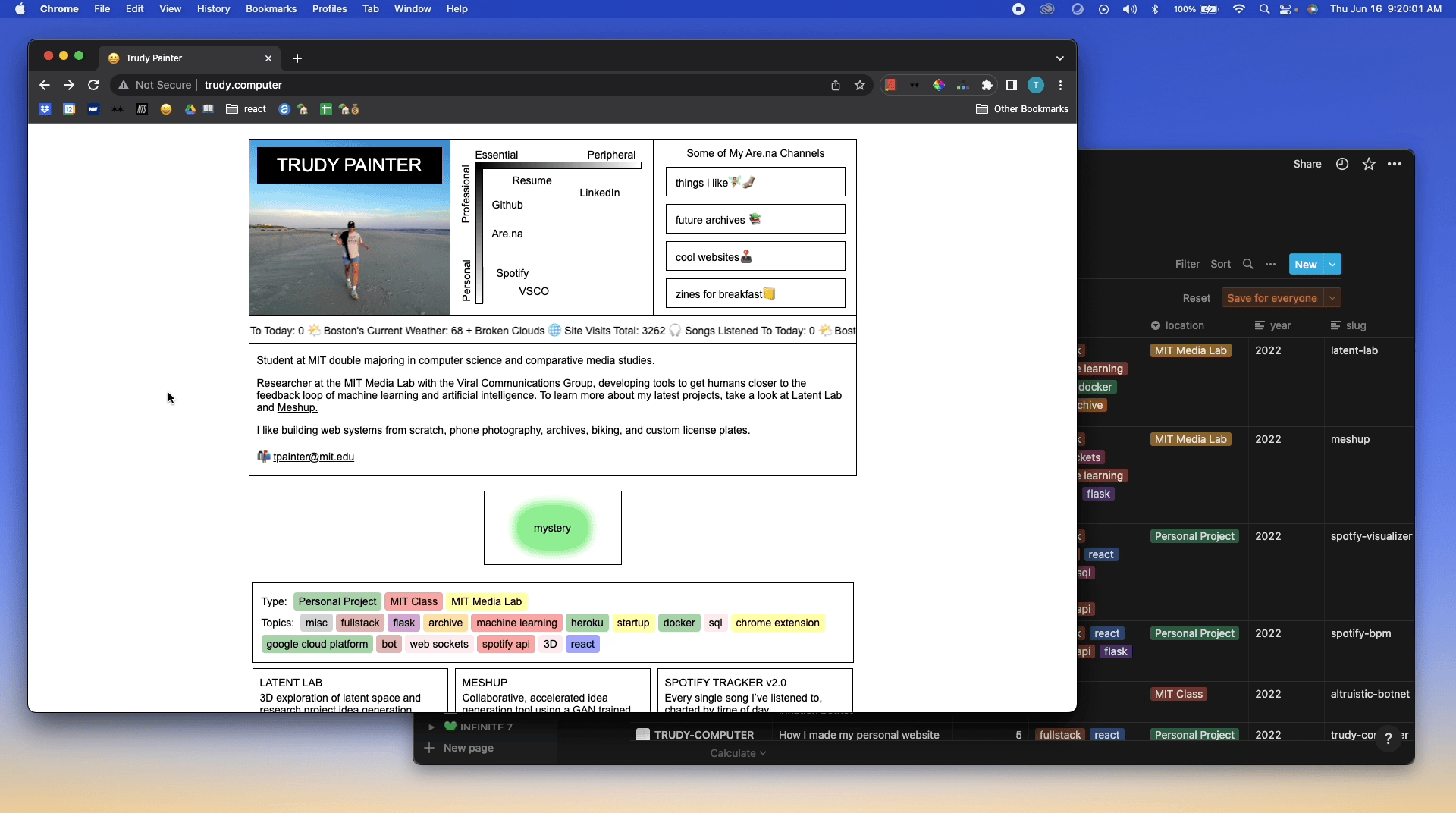Toggle the react topic filter tag

pos(582,644)
